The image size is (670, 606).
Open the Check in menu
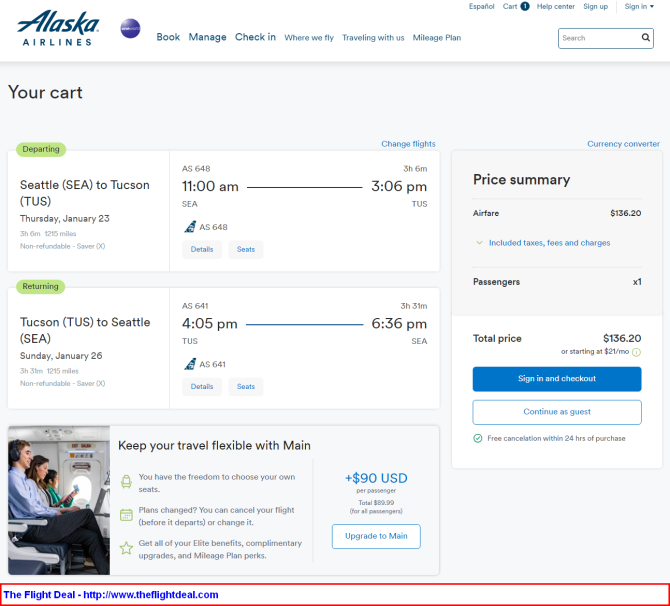pyautogui.click(x=255, y=37)
